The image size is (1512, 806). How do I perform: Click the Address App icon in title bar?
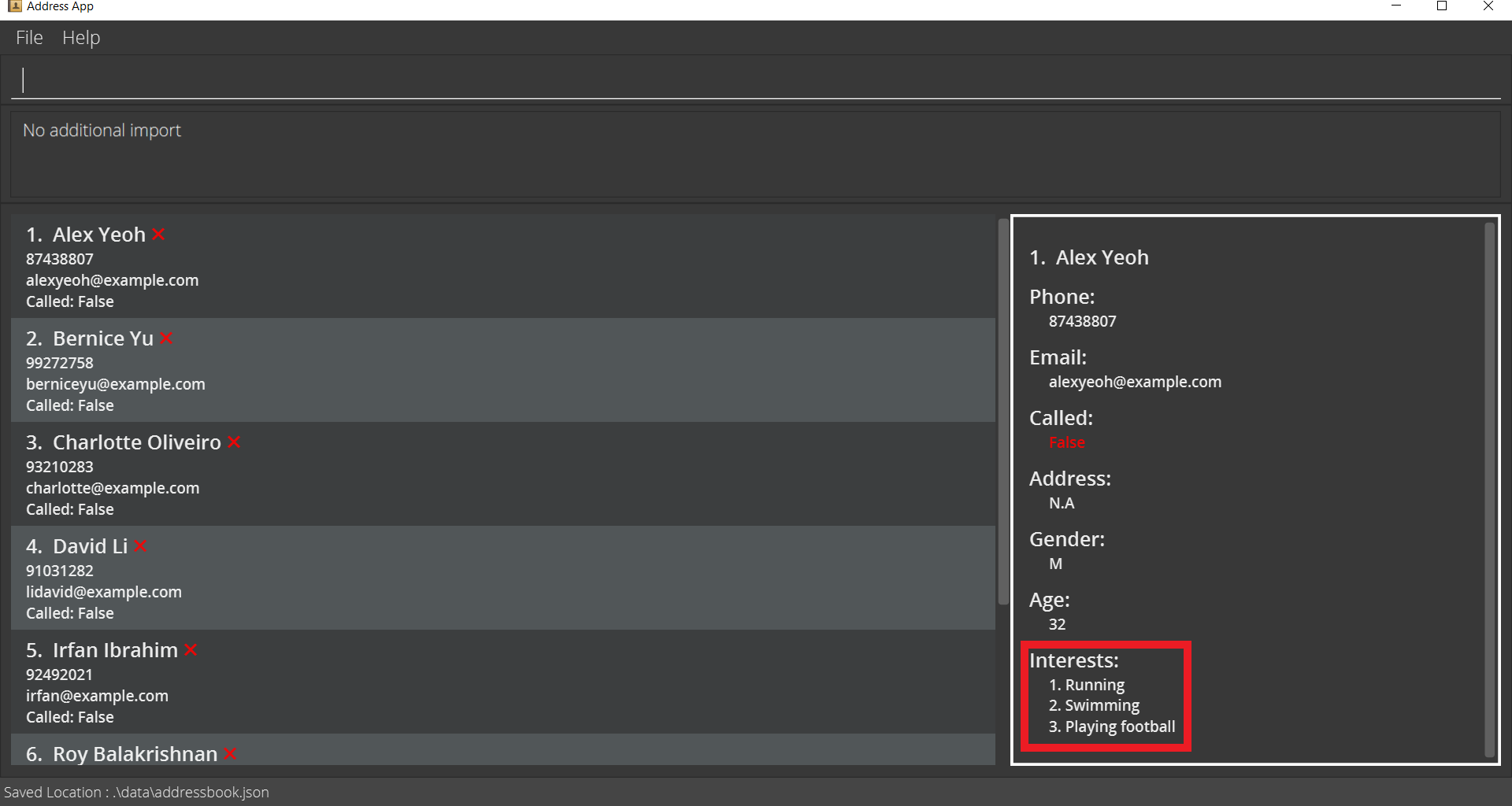pyautogui.click(x=14, y=6)
